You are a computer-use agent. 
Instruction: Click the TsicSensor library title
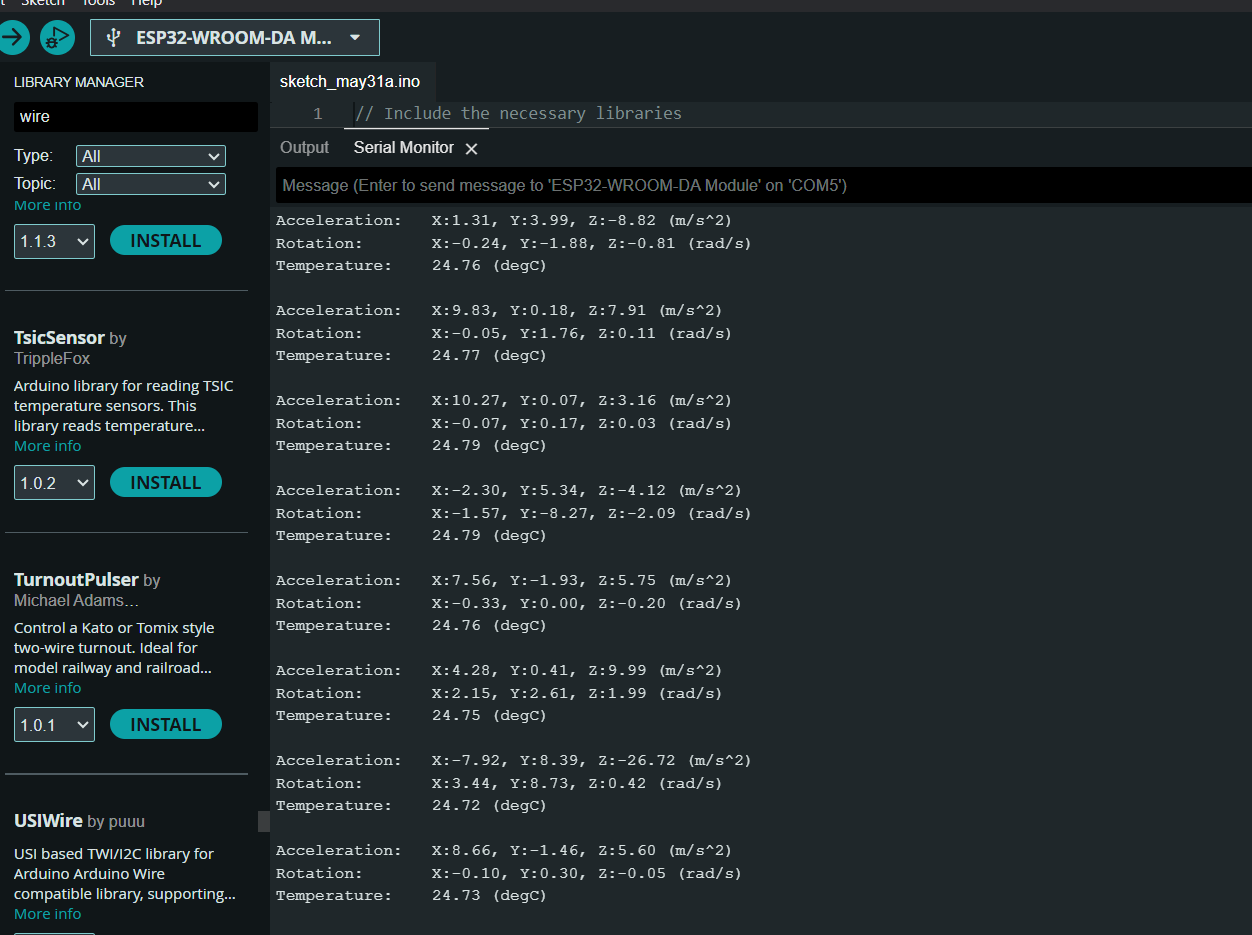59,338
